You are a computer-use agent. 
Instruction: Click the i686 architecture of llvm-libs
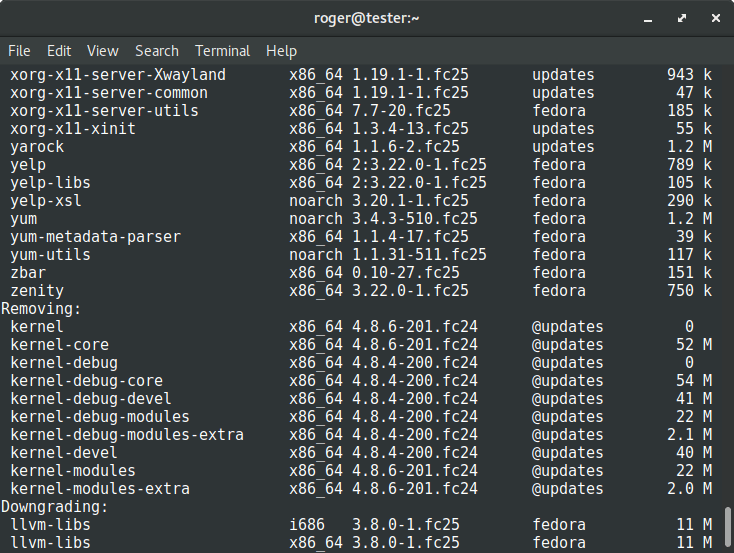click(307, 525)
